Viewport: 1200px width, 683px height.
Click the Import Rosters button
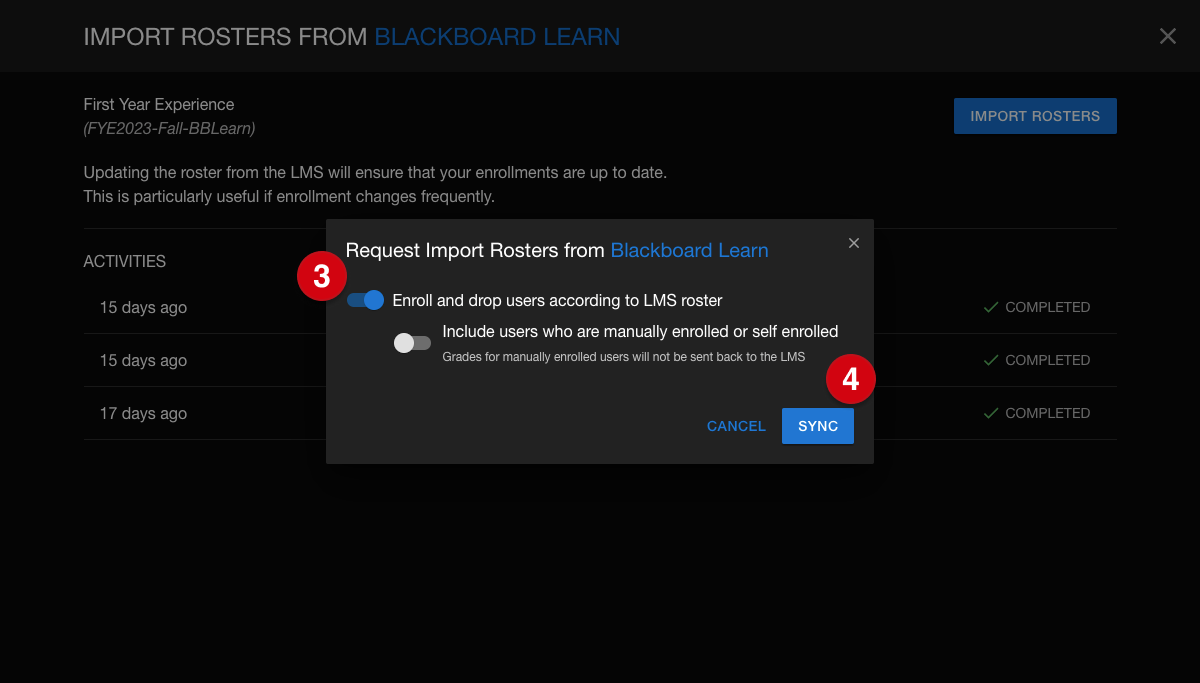click(x=1035, y=116)
